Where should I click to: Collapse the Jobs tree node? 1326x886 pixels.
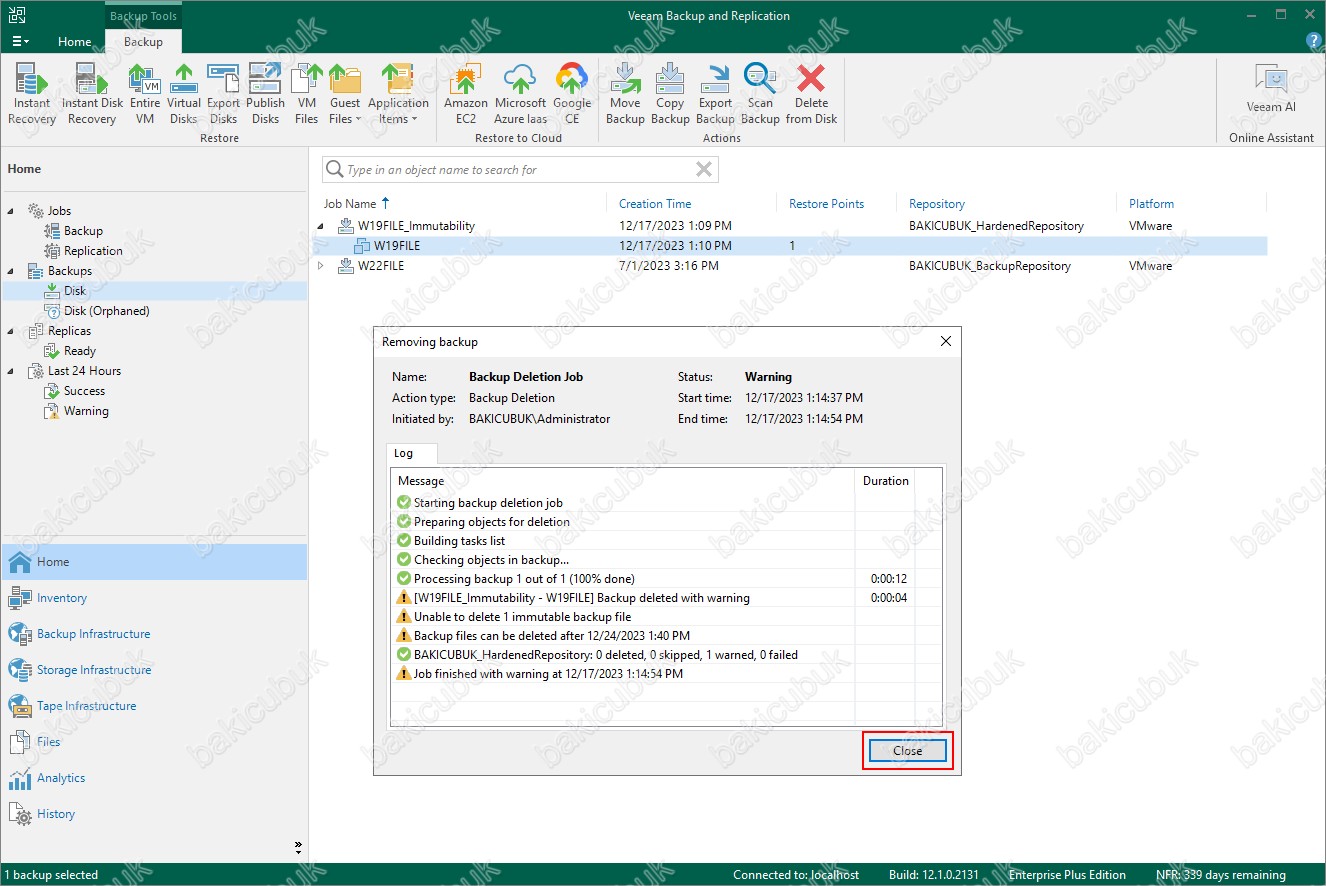click(x=12, y=211)
